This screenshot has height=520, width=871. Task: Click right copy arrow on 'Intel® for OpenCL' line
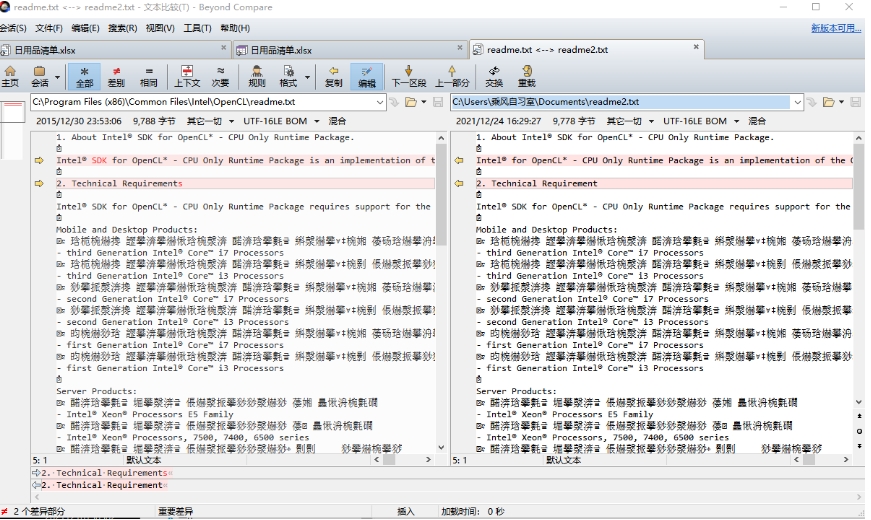point(459,160)
